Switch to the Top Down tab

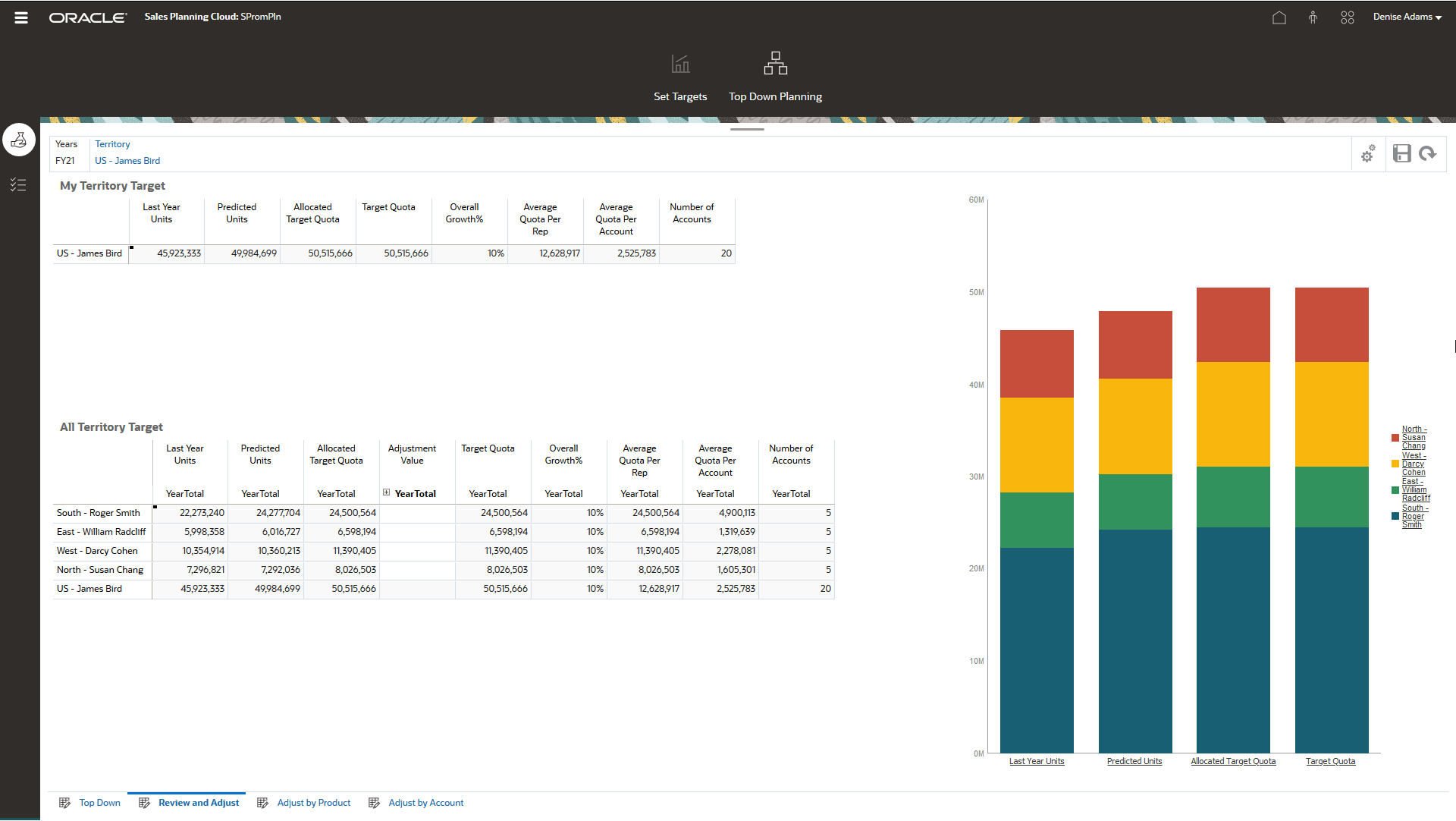click(99, 802)
